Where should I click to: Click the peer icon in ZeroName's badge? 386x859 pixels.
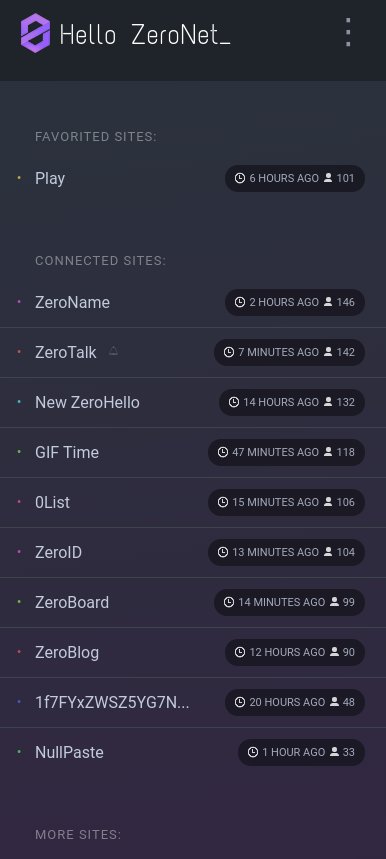point(328,302)
